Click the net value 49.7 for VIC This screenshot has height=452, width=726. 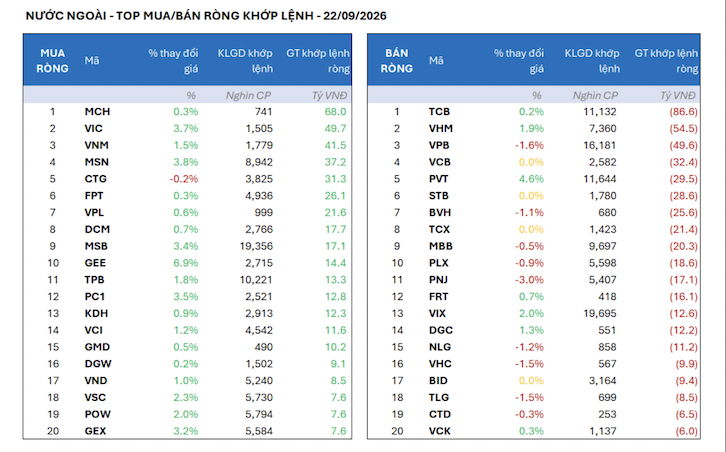point(335,128)
